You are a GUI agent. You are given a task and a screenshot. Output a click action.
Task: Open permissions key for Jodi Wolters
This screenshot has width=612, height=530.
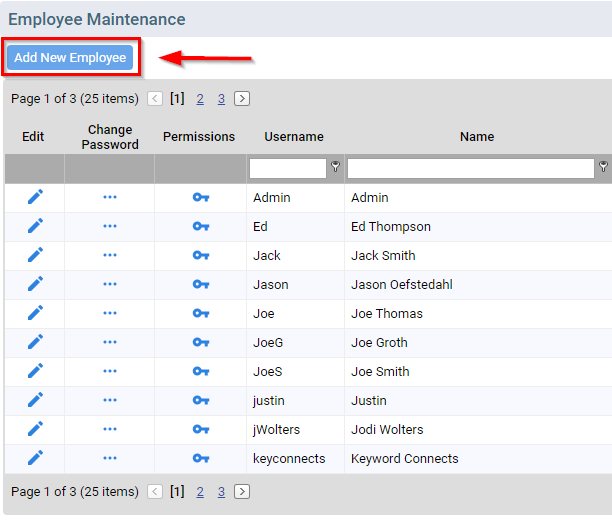(201, 429)
